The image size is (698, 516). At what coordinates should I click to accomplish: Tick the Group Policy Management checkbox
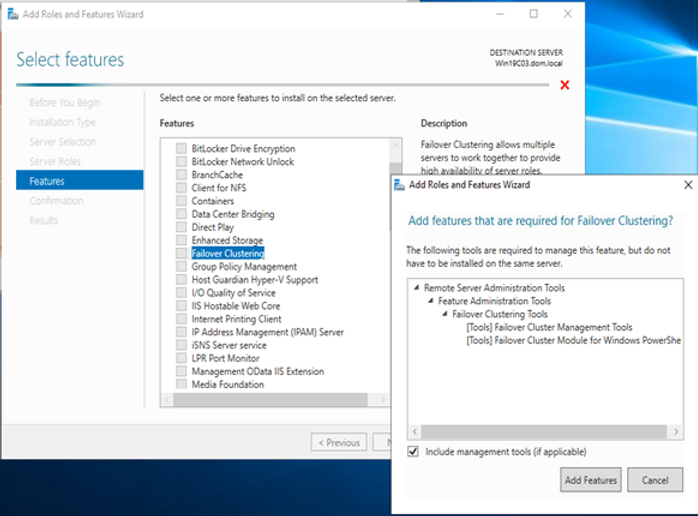181,267
